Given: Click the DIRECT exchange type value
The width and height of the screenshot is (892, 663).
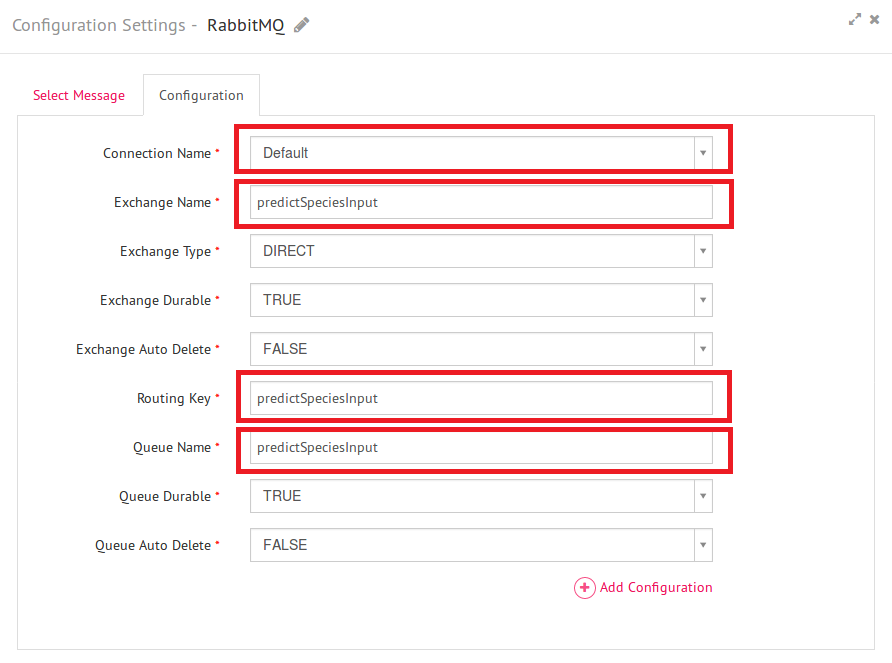Looking at the screenshot, I should [x=288, y=251].
